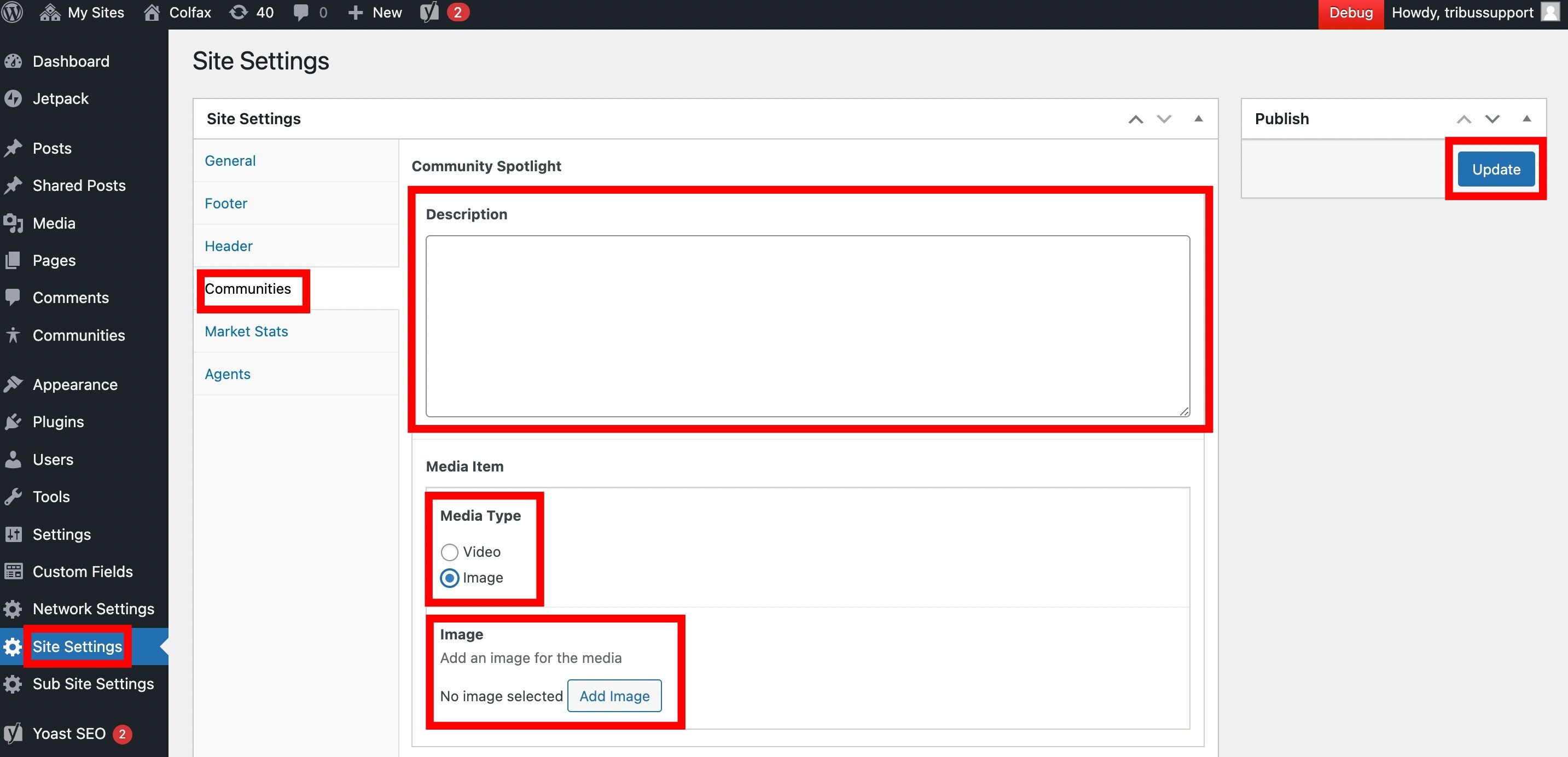
Task: Click the Custom Fields icon
Action: point(13,572)
